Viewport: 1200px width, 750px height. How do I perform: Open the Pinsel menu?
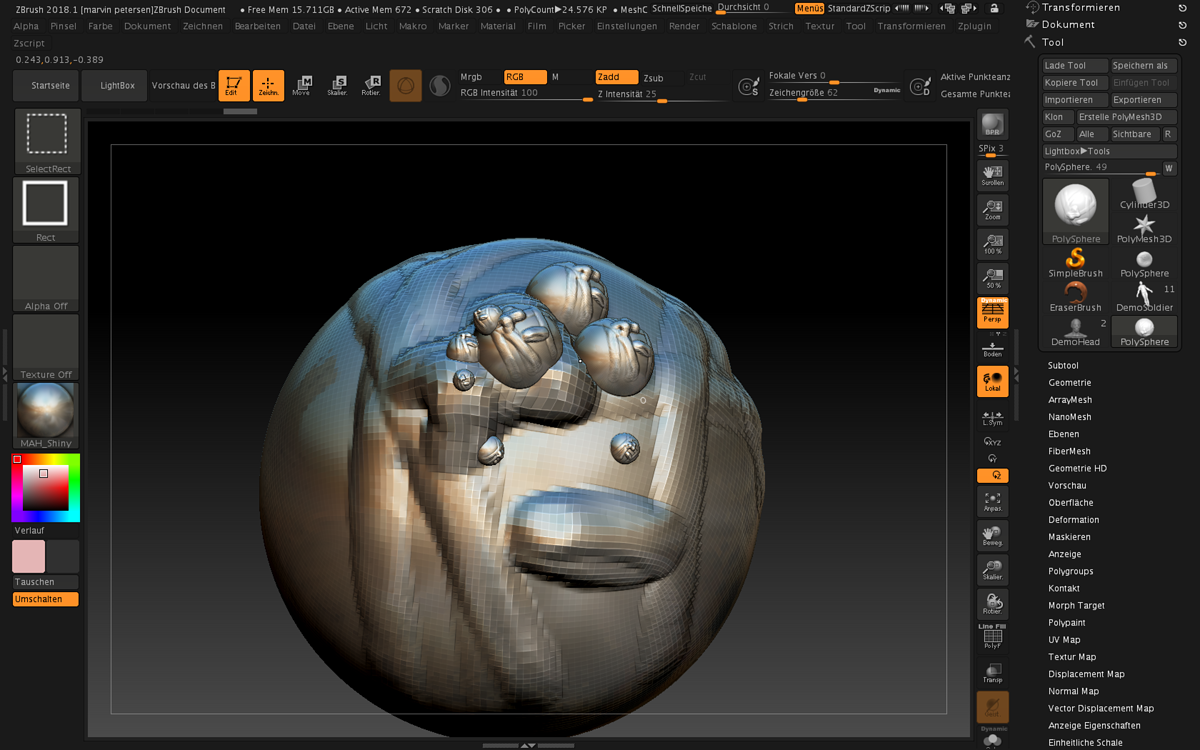pos(63,26)
